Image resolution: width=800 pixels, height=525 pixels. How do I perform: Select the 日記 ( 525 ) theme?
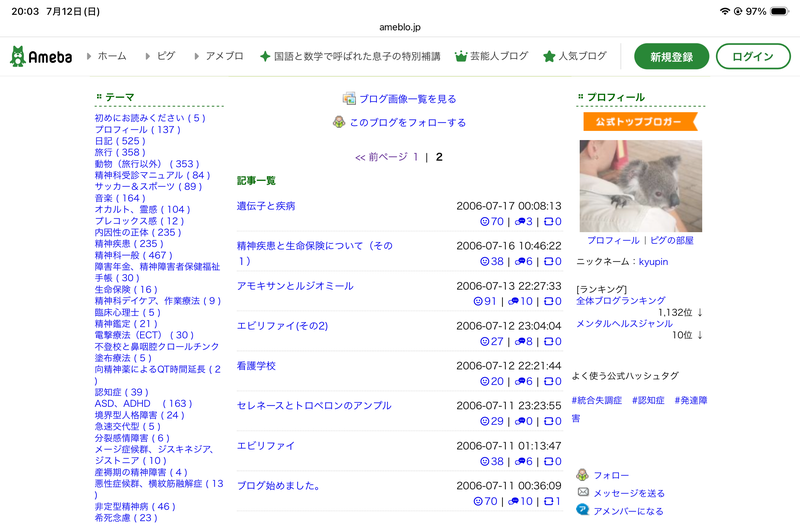point(120,141)
